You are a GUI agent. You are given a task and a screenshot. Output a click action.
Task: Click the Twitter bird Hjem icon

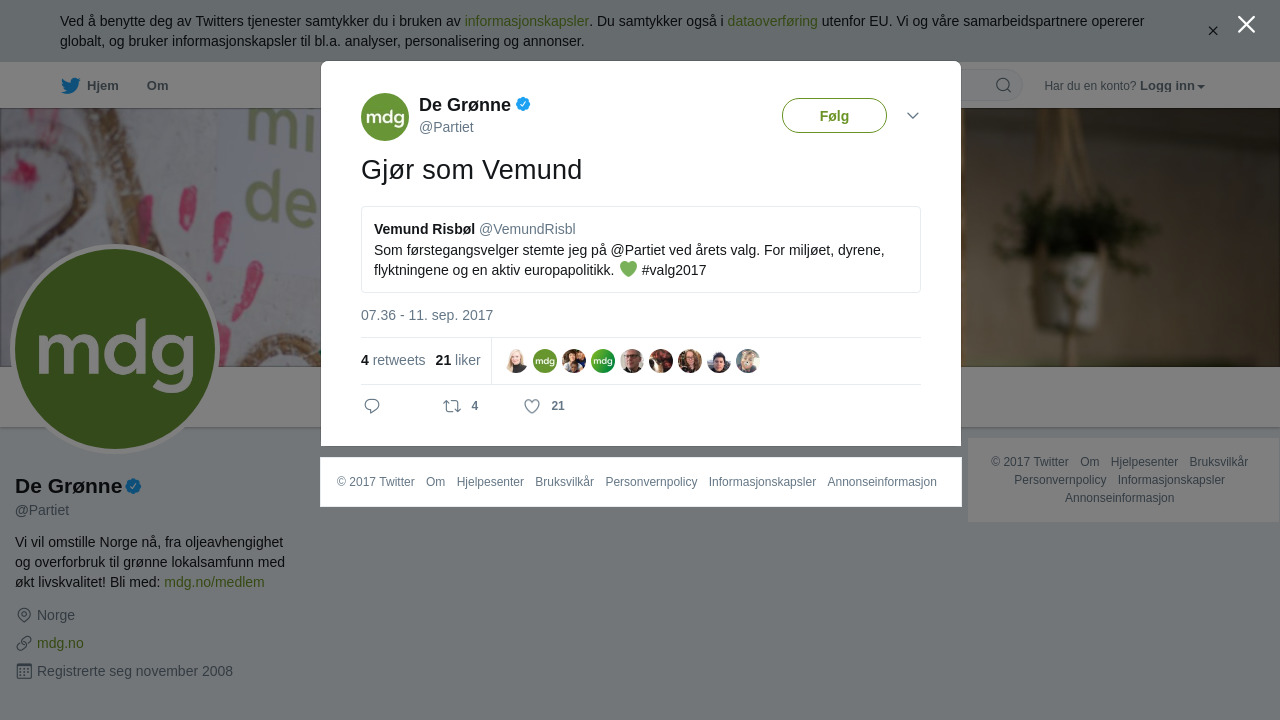71,86
